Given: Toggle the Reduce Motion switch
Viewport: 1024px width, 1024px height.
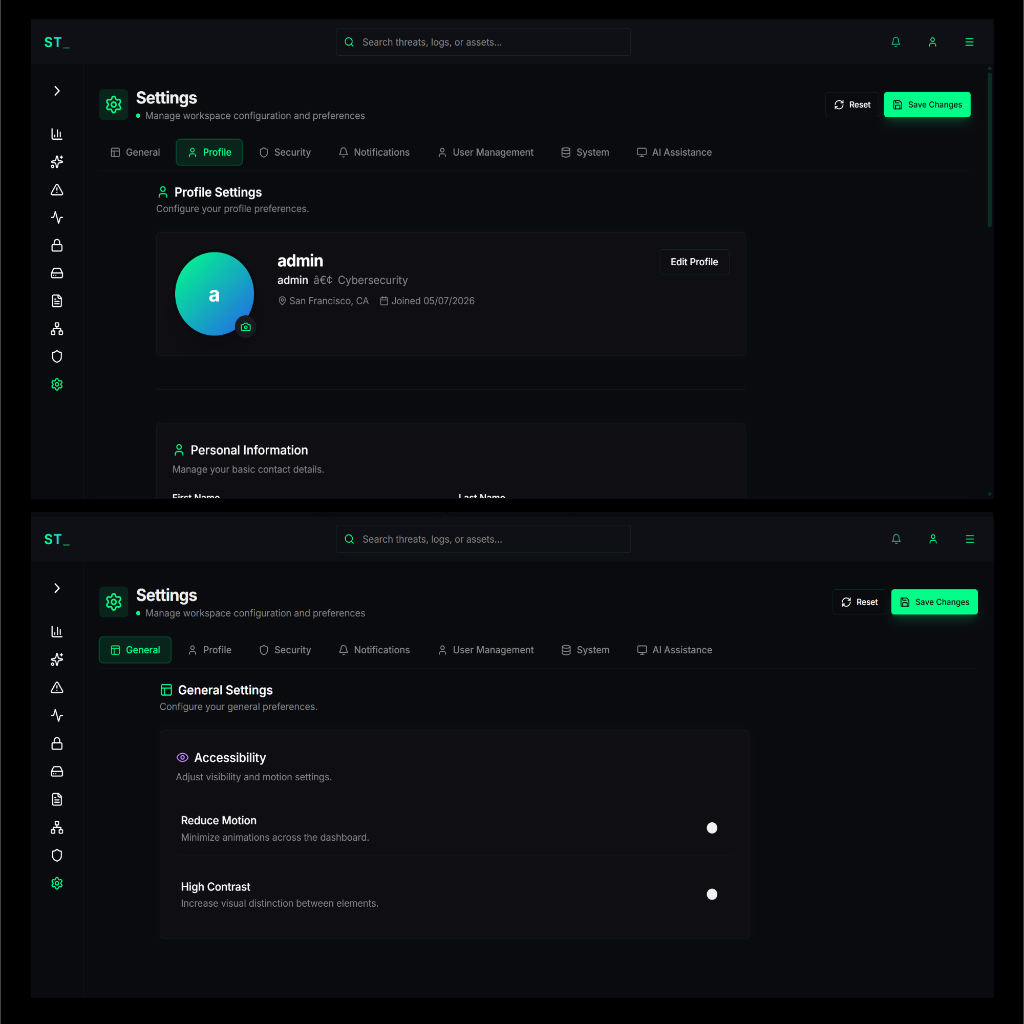Looking at the screenshot, I should coord(712,828).
